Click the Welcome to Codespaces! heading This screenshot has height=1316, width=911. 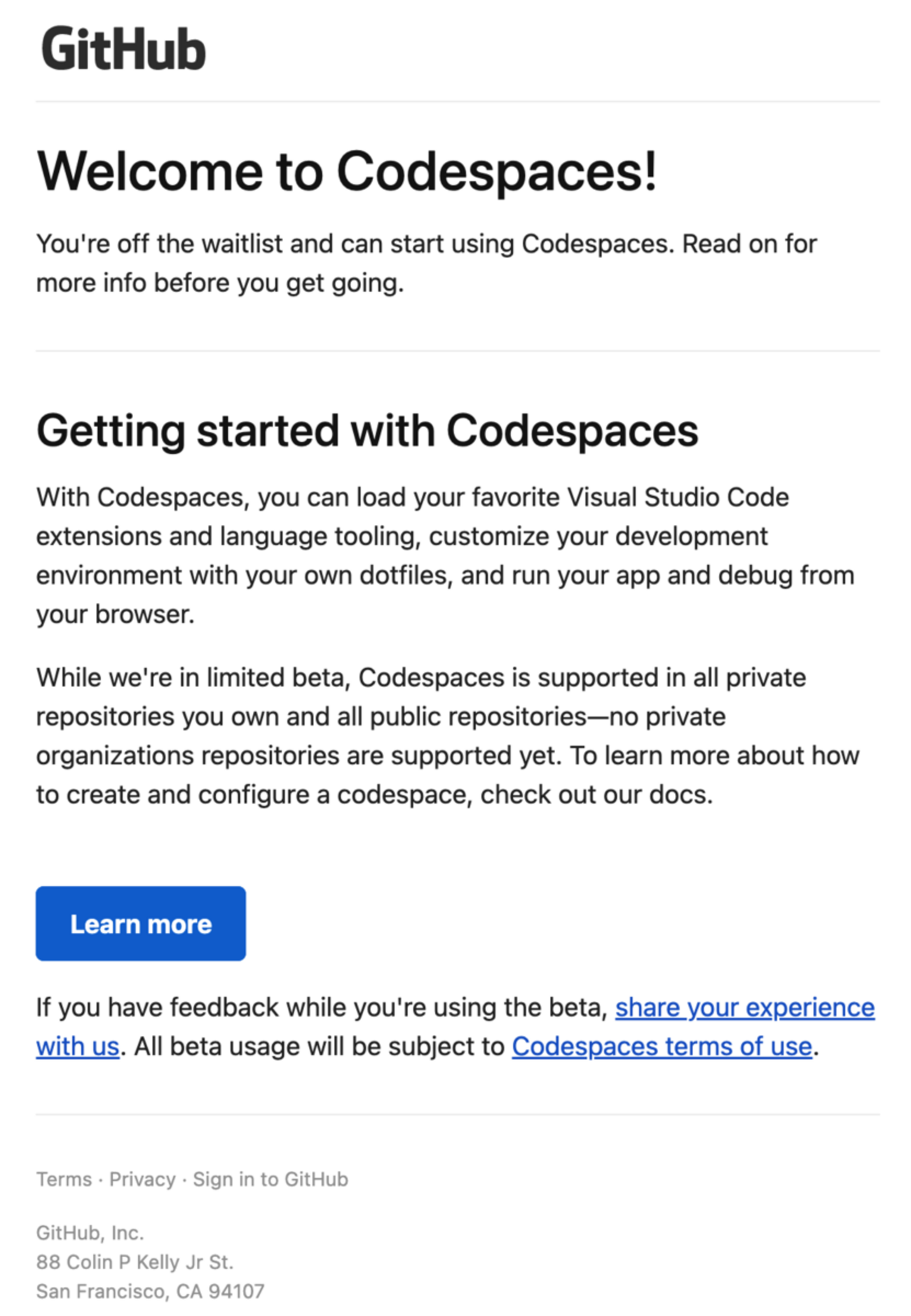point(347,171)
